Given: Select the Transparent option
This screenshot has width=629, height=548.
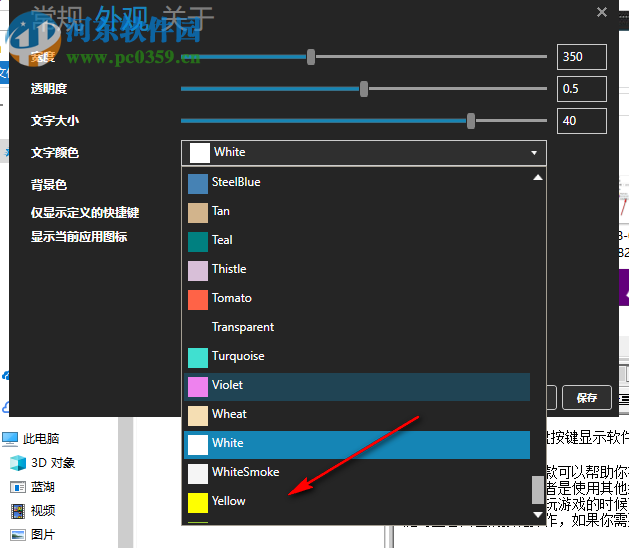Looking at the screenshot, I should pos(357,328).
